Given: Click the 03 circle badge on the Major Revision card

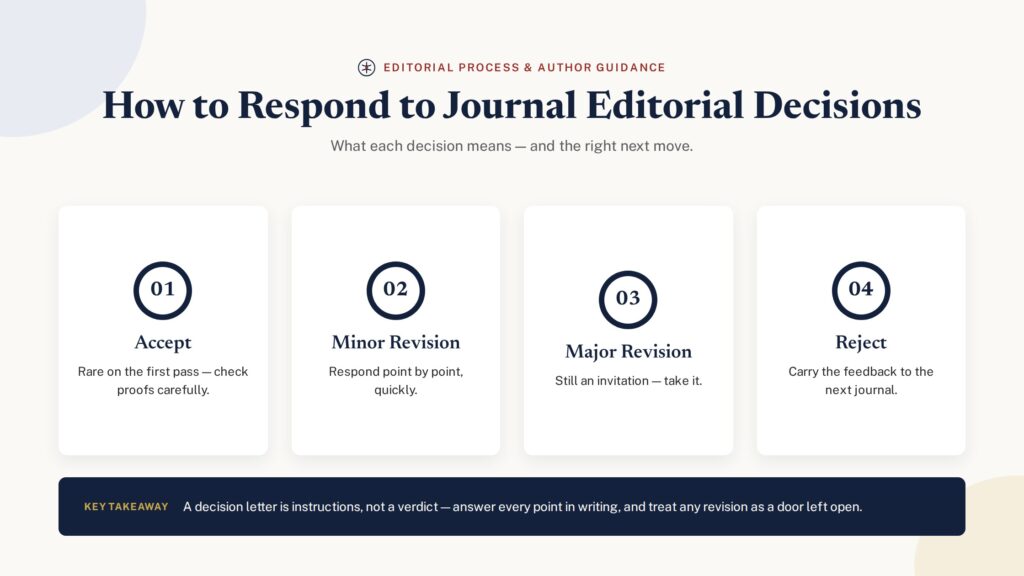Looking at the screenshot, I should point(628,299).
